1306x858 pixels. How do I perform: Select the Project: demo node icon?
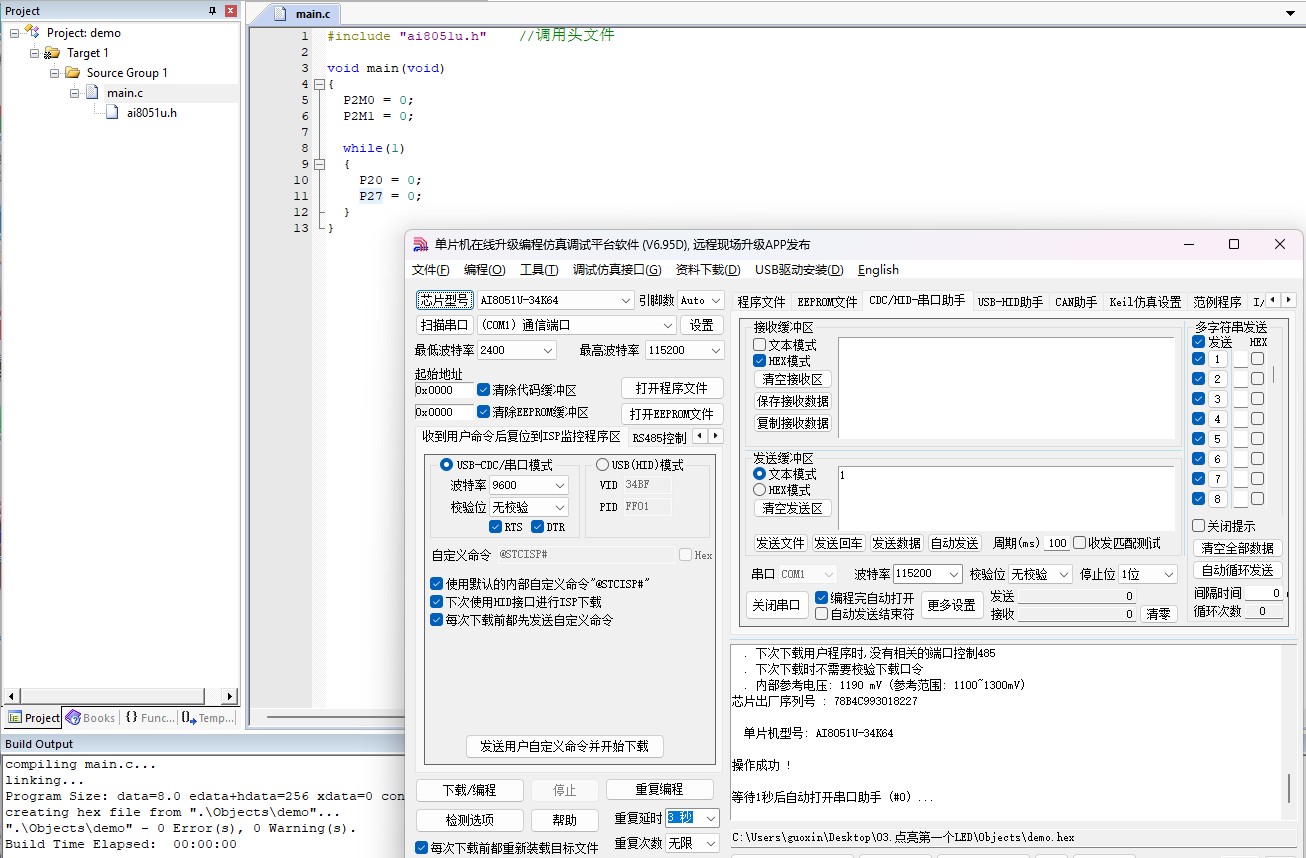(x=32, y=33)
